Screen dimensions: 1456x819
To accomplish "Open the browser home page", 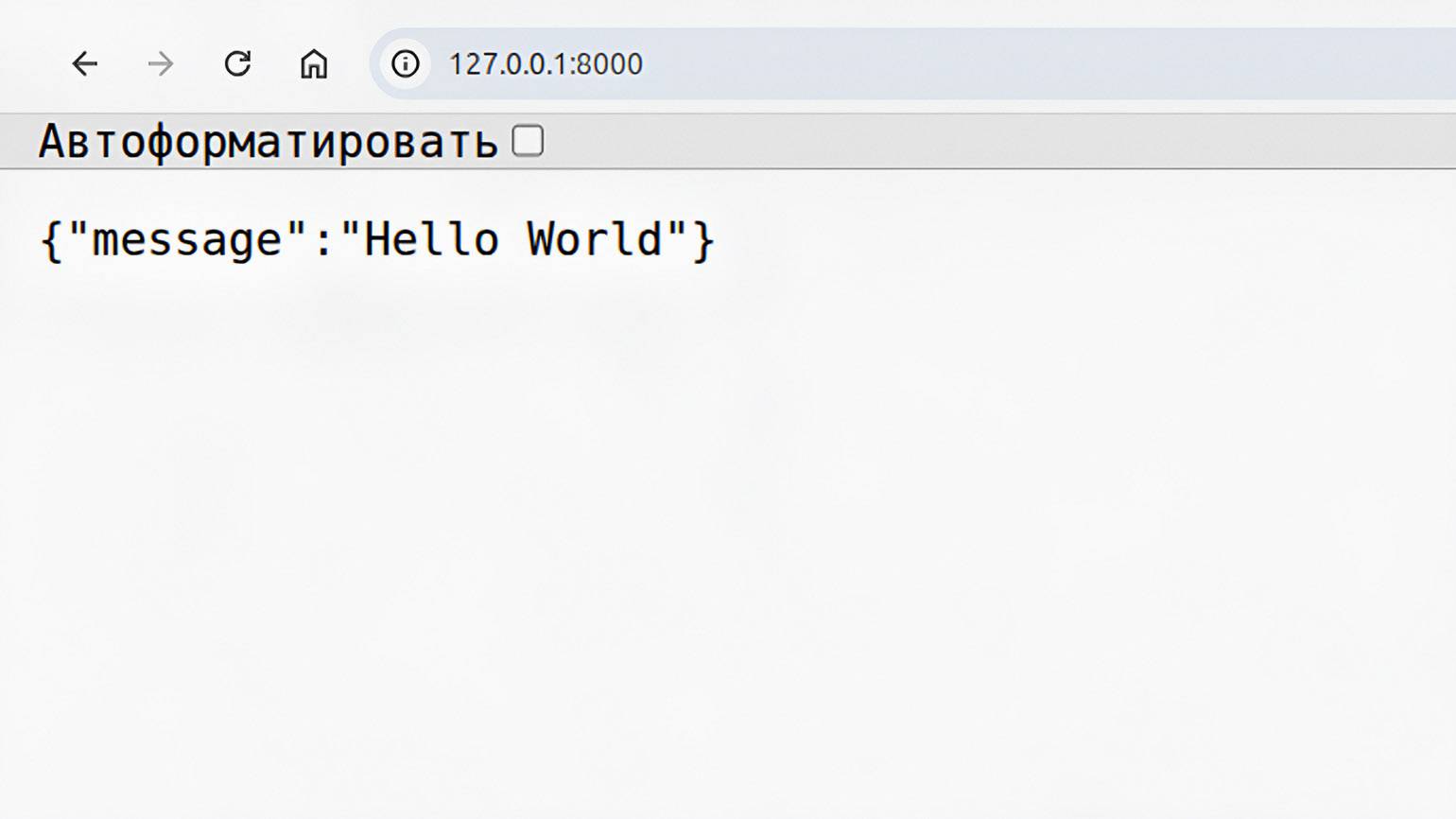I will click(314, 63).
